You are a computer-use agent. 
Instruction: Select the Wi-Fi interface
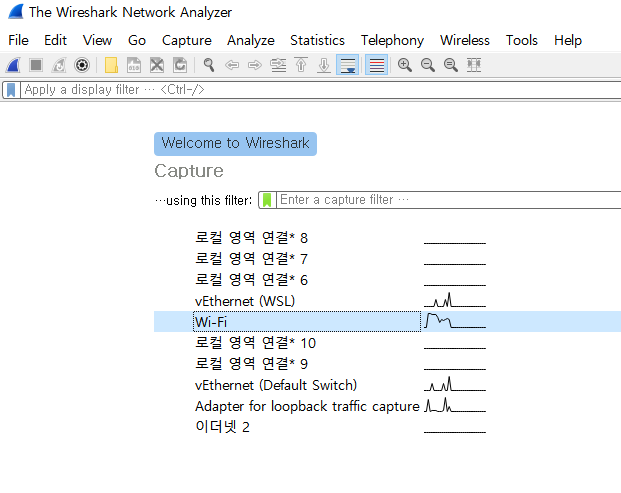pos(307,322)
